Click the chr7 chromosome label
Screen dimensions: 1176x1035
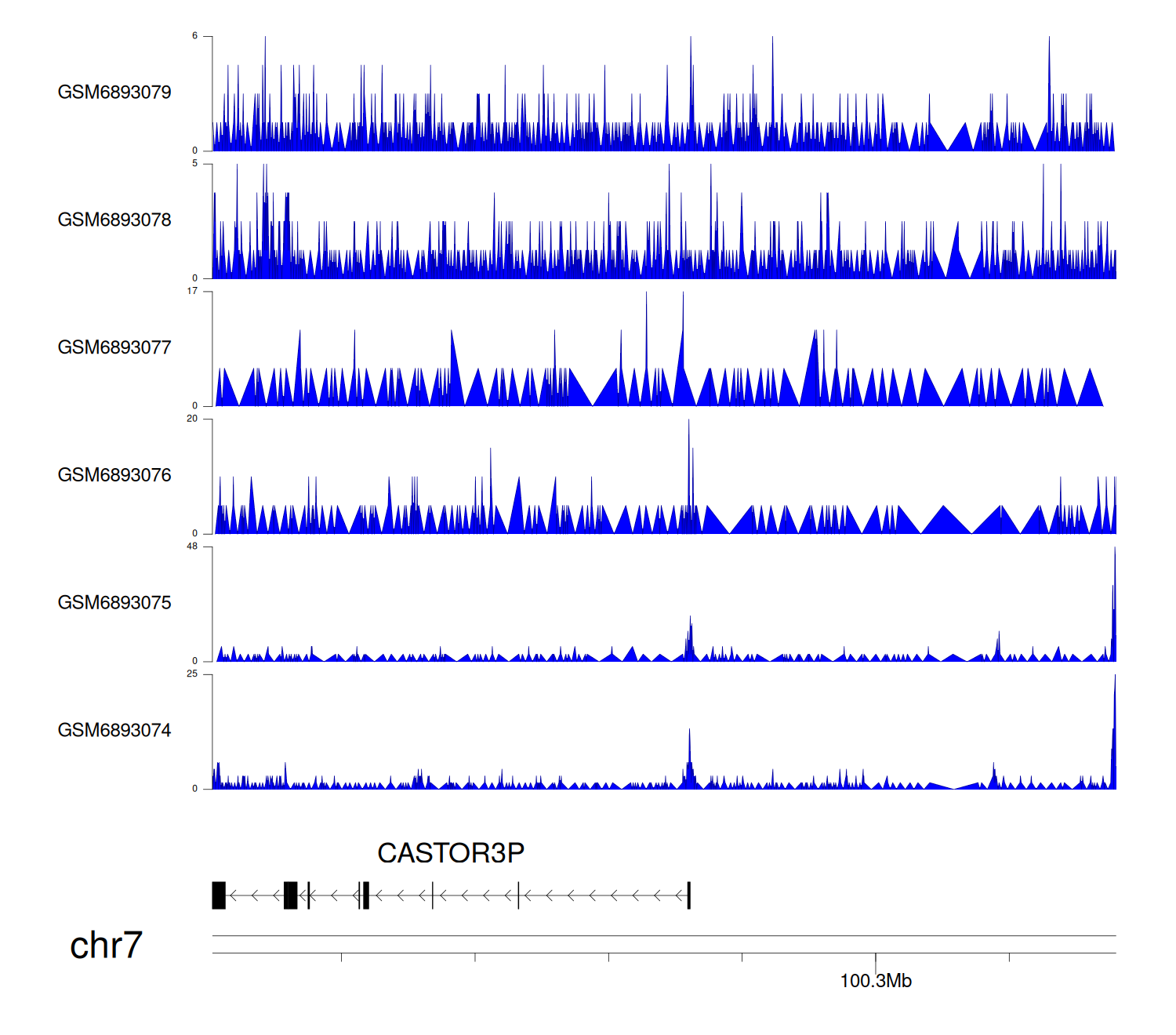coord(106,946)
